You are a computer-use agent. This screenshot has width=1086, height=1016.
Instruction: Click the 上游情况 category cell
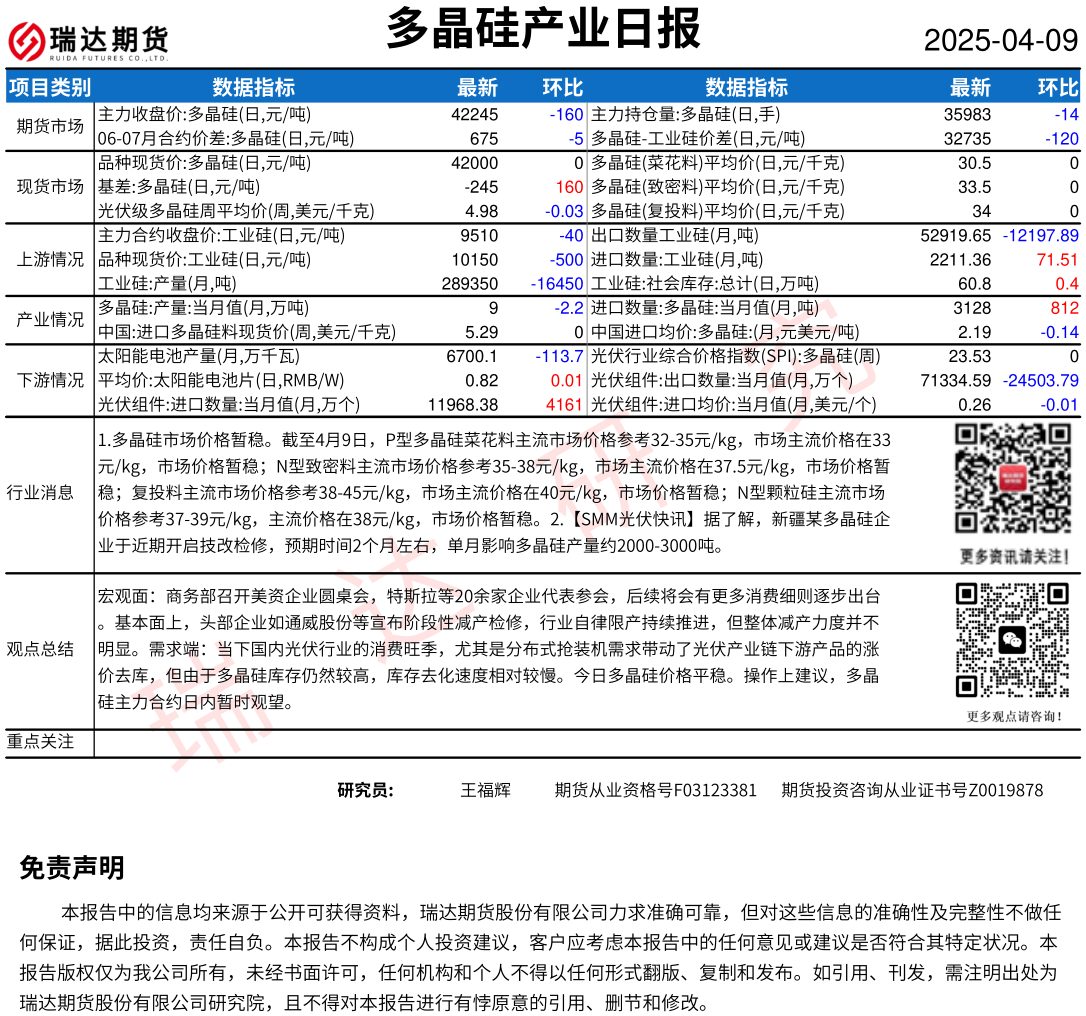point(50,259)
